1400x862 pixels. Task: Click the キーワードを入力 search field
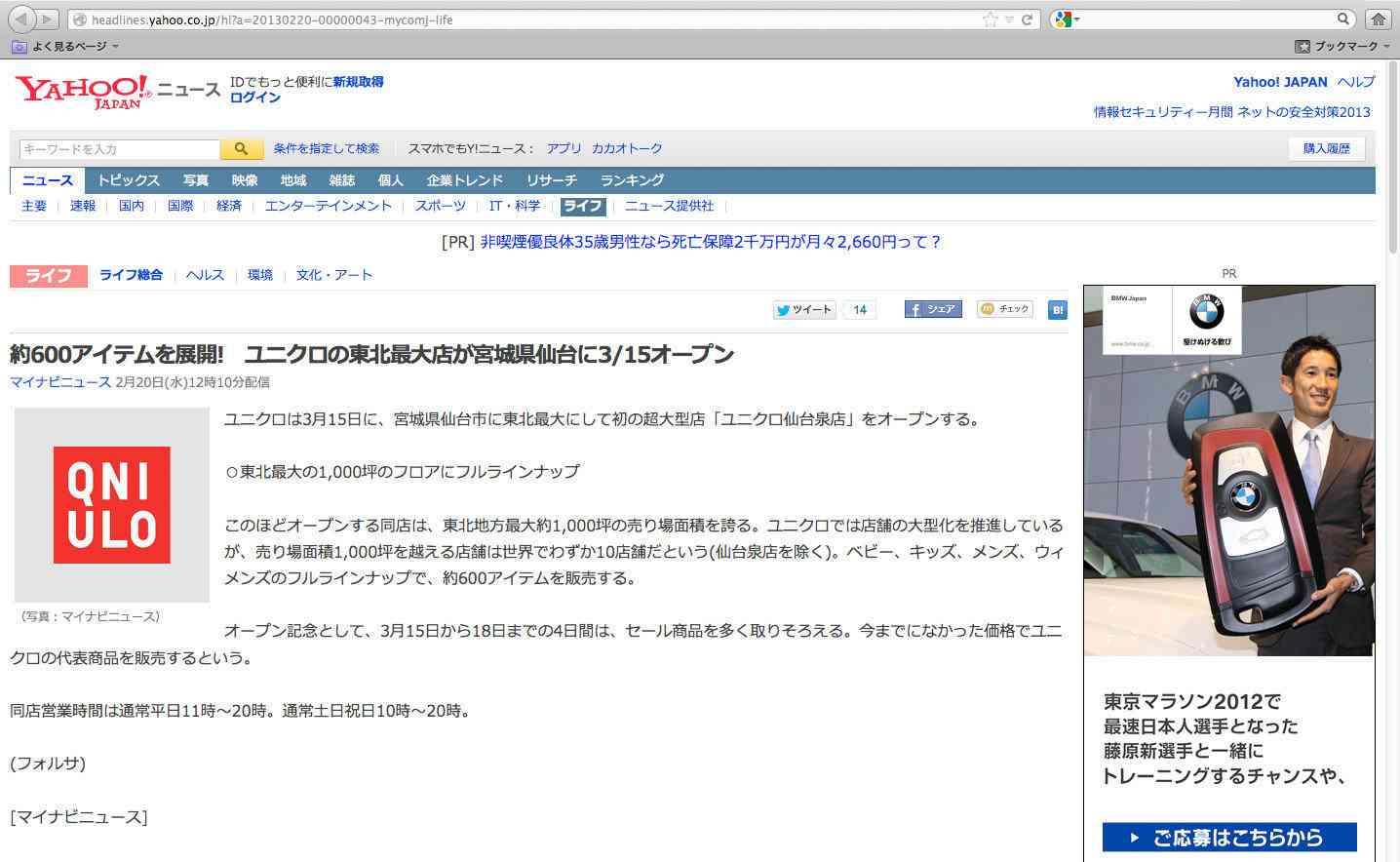(120, 149)
